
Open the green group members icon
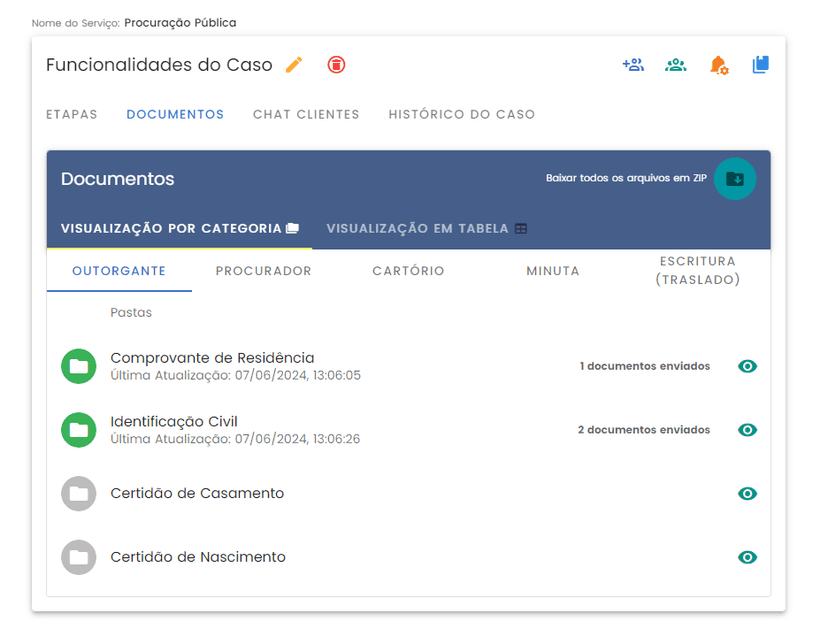coord(676,65)
